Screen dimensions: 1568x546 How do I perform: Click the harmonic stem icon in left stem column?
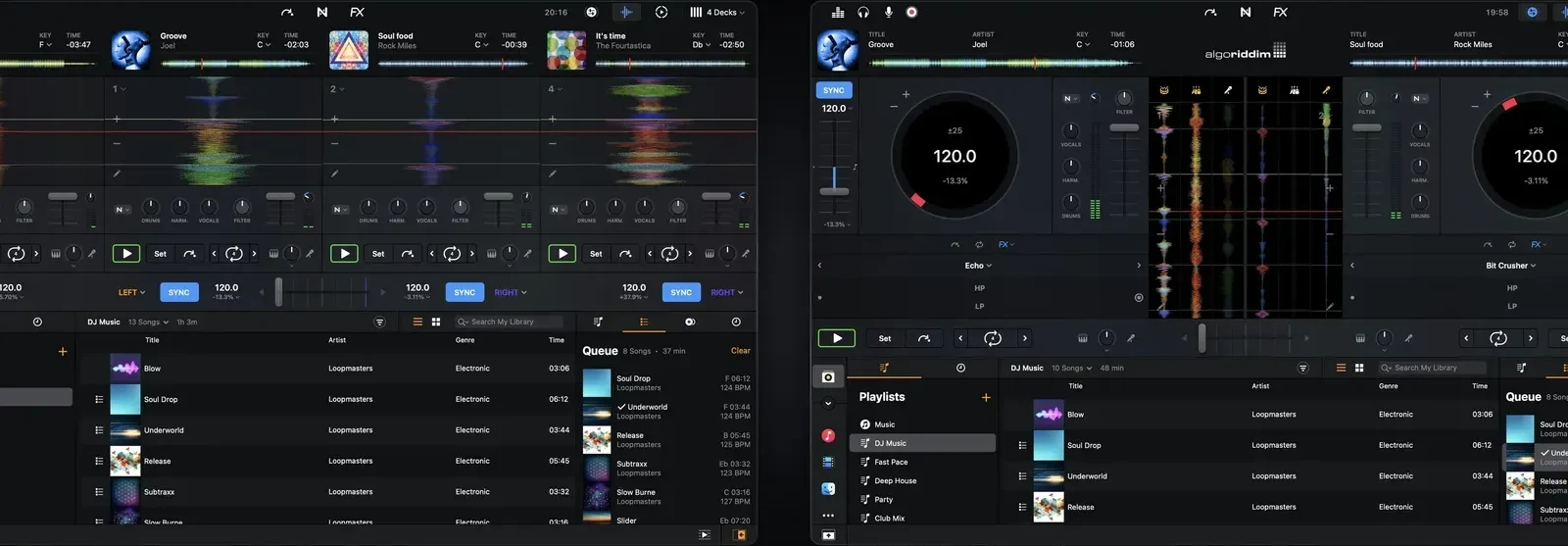(x=1197, y=89)
